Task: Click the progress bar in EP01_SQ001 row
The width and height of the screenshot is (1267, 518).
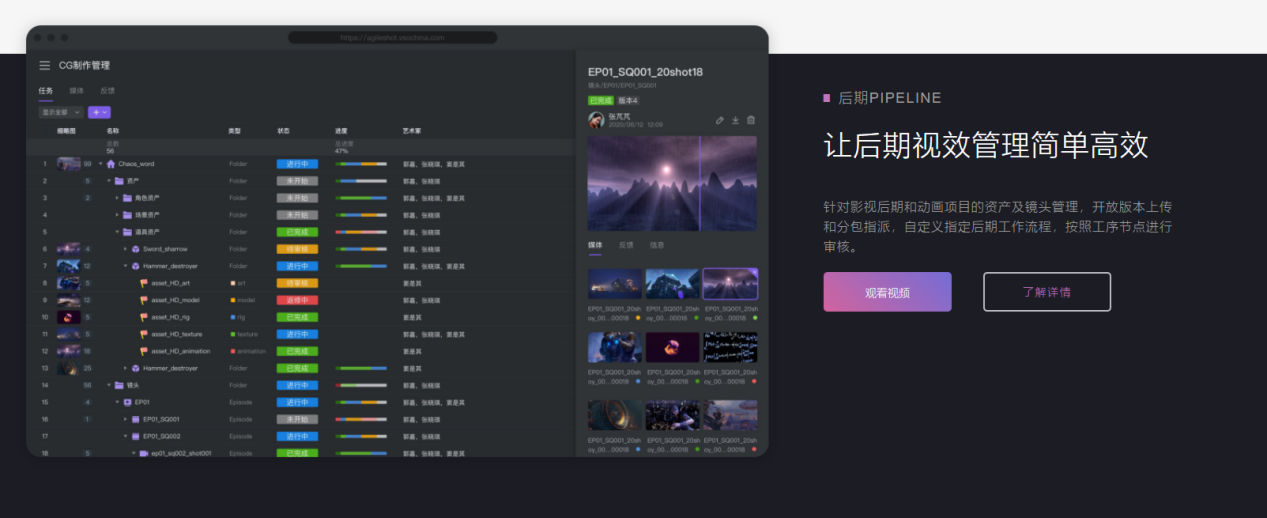Action: (361, 419)
